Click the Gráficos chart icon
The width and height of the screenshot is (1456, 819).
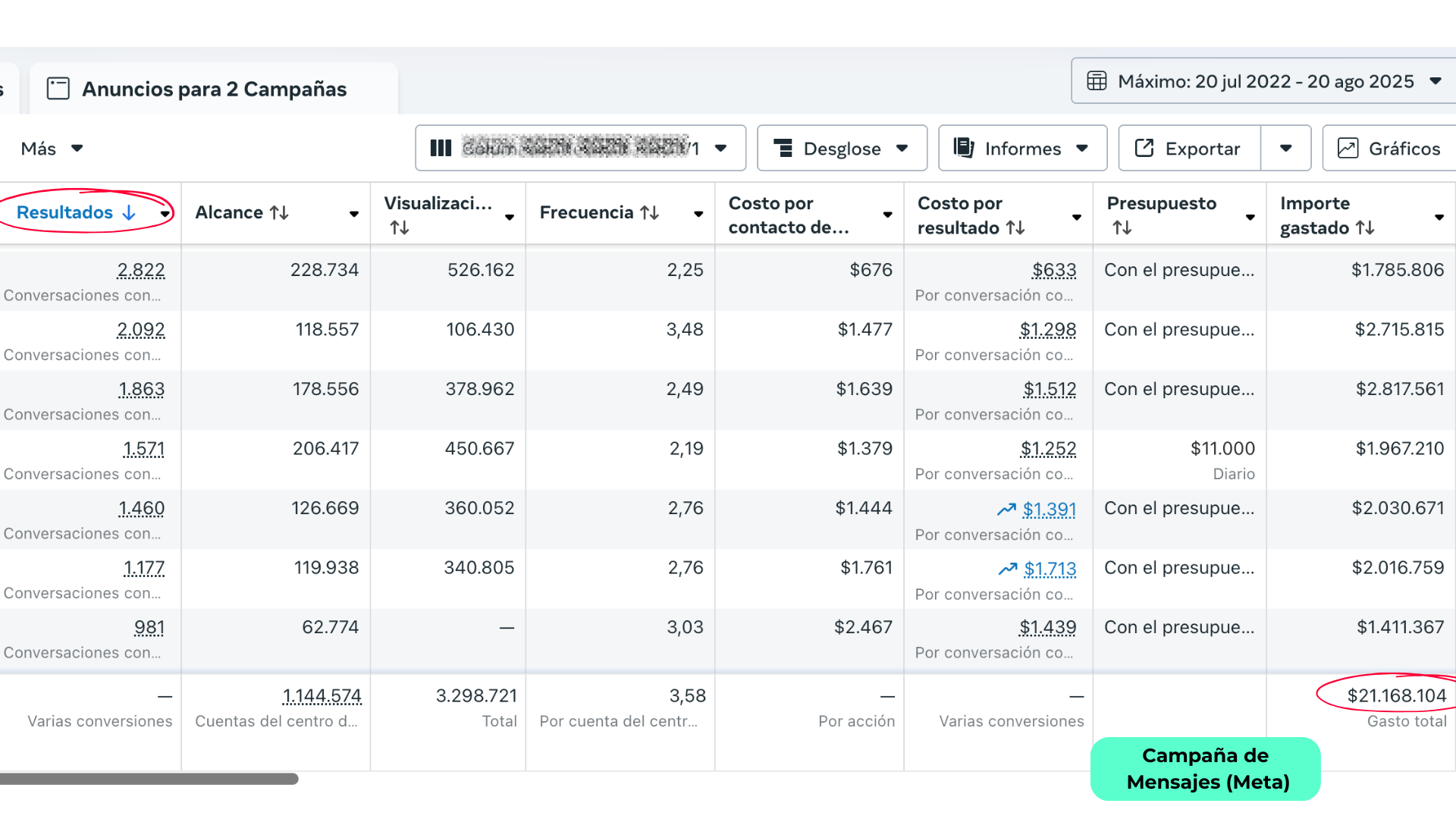(x=1348, y=148)
